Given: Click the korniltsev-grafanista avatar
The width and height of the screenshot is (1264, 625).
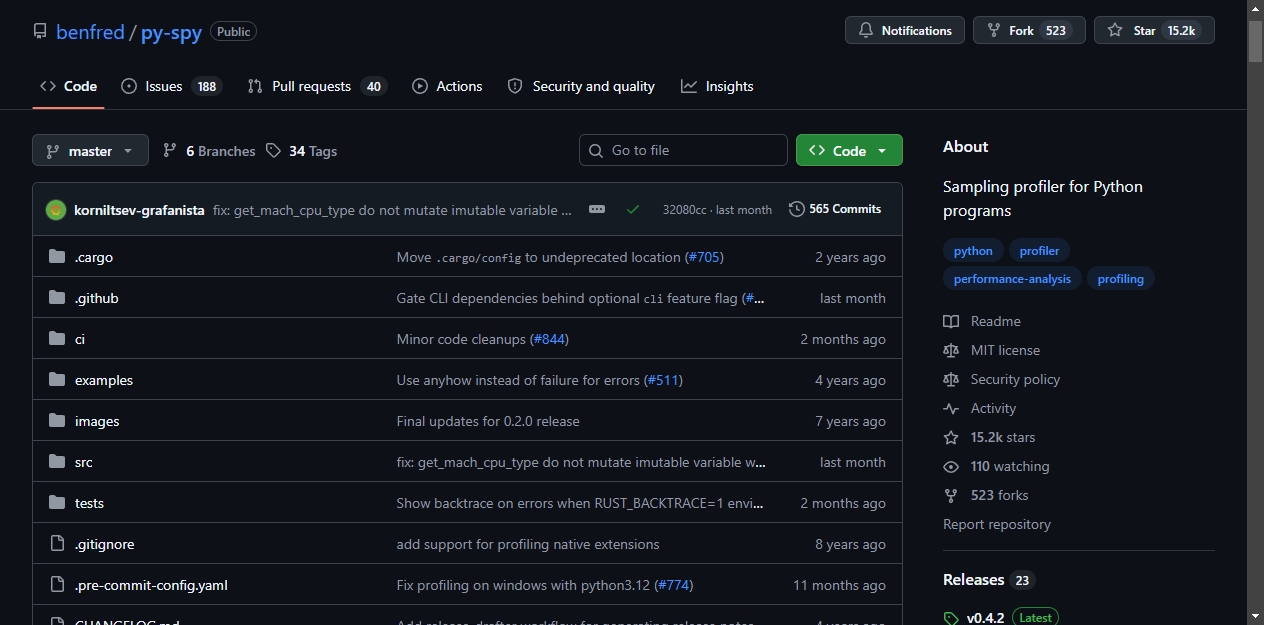Looking at the screenshot, I should (56, 210).
